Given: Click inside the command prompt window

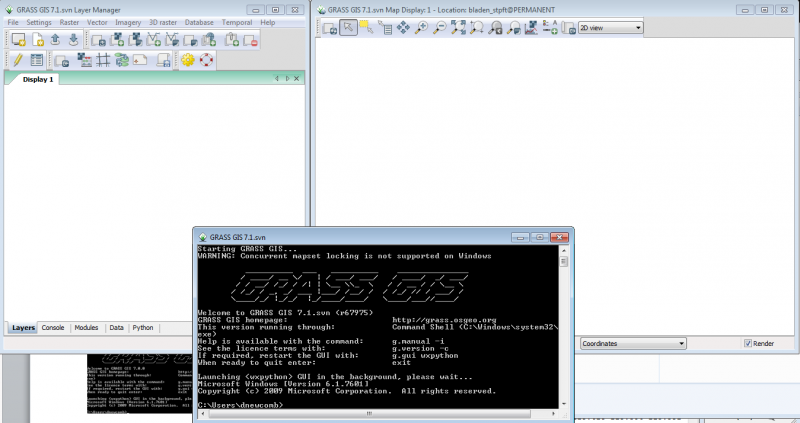Looking at the screenshot, I should tap(380, 380).
